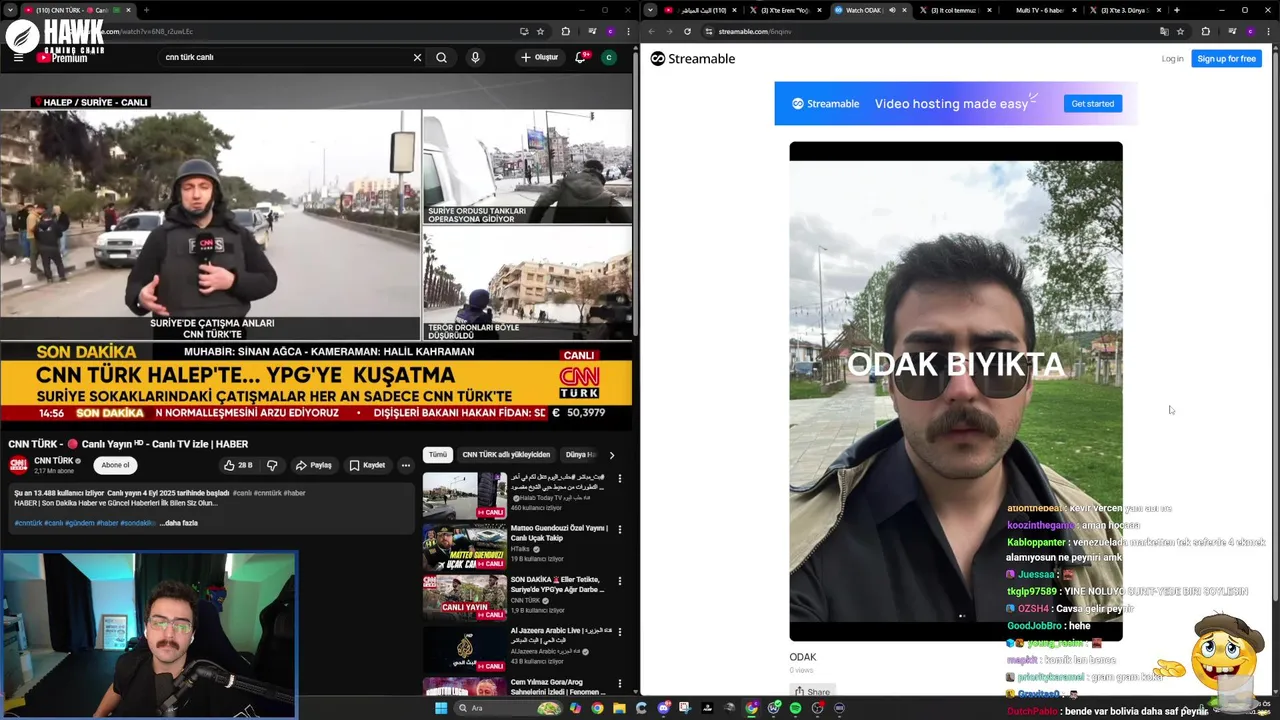This screenshot has height=720, width=1280.
Task: Save the video with the Kaydet button
Action: [x=367, y=465]
